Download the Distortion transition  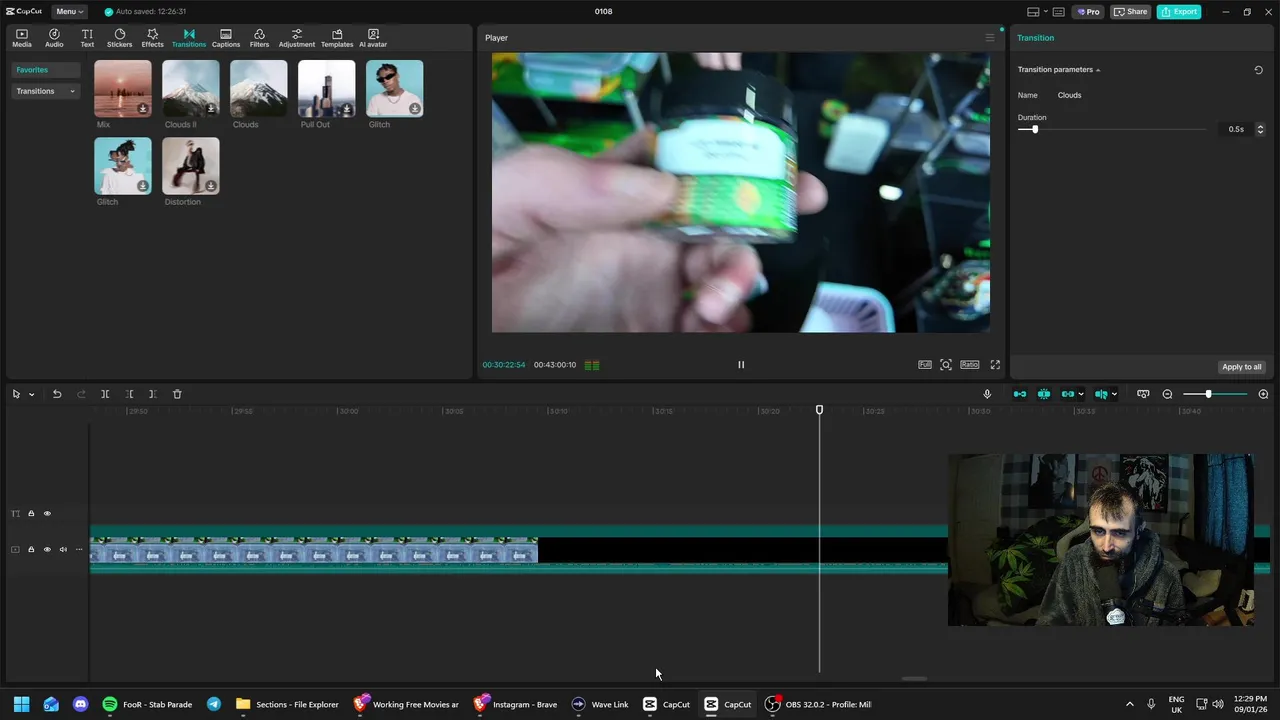coord(211,186)
